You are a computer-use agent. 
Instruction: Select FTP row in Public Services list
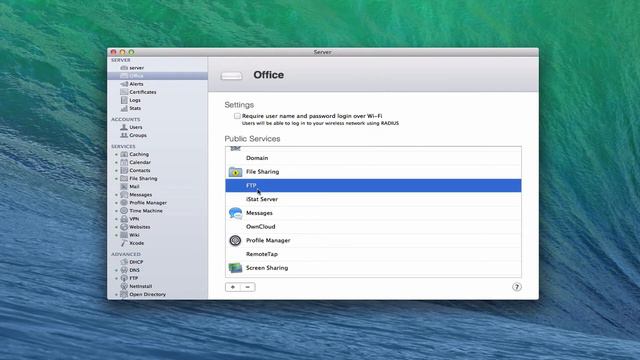click(x=373, y=185)
